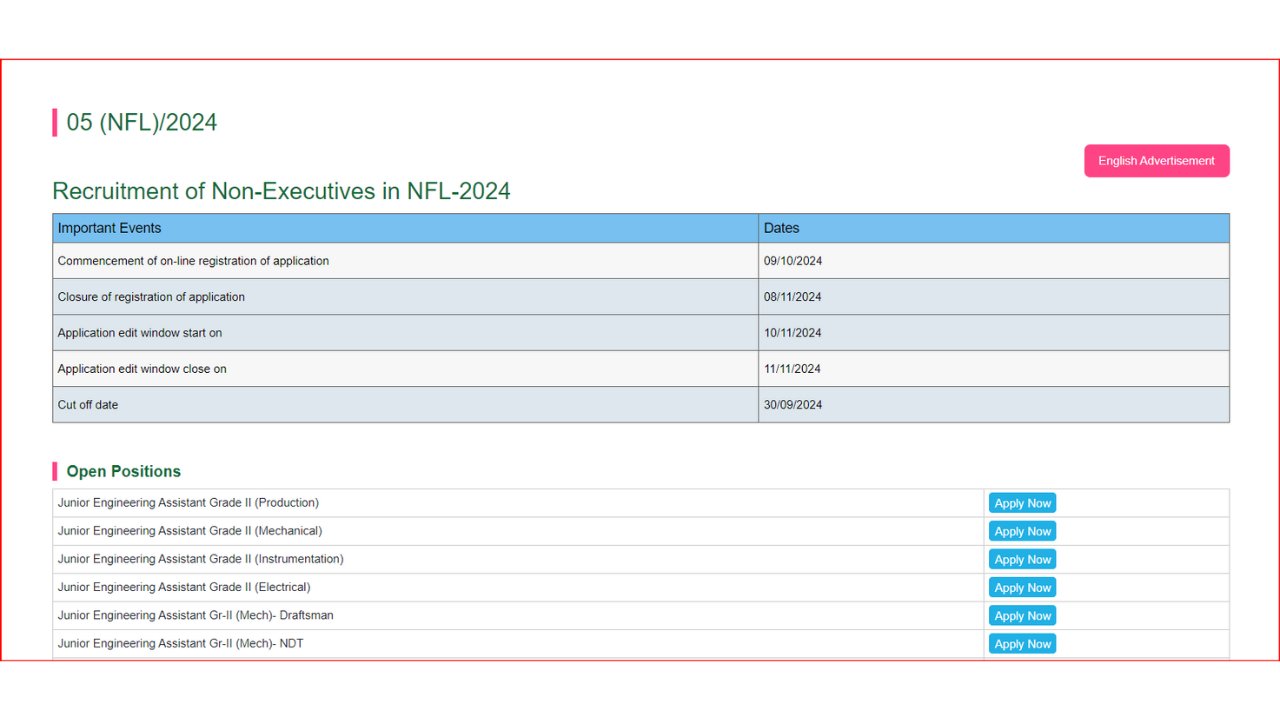Select Junior Engineering Assistant Gr-II (Mech)- NDT text
This screenshot has width=1280, height=720.
pyautogui.click(x=180, y=643)
